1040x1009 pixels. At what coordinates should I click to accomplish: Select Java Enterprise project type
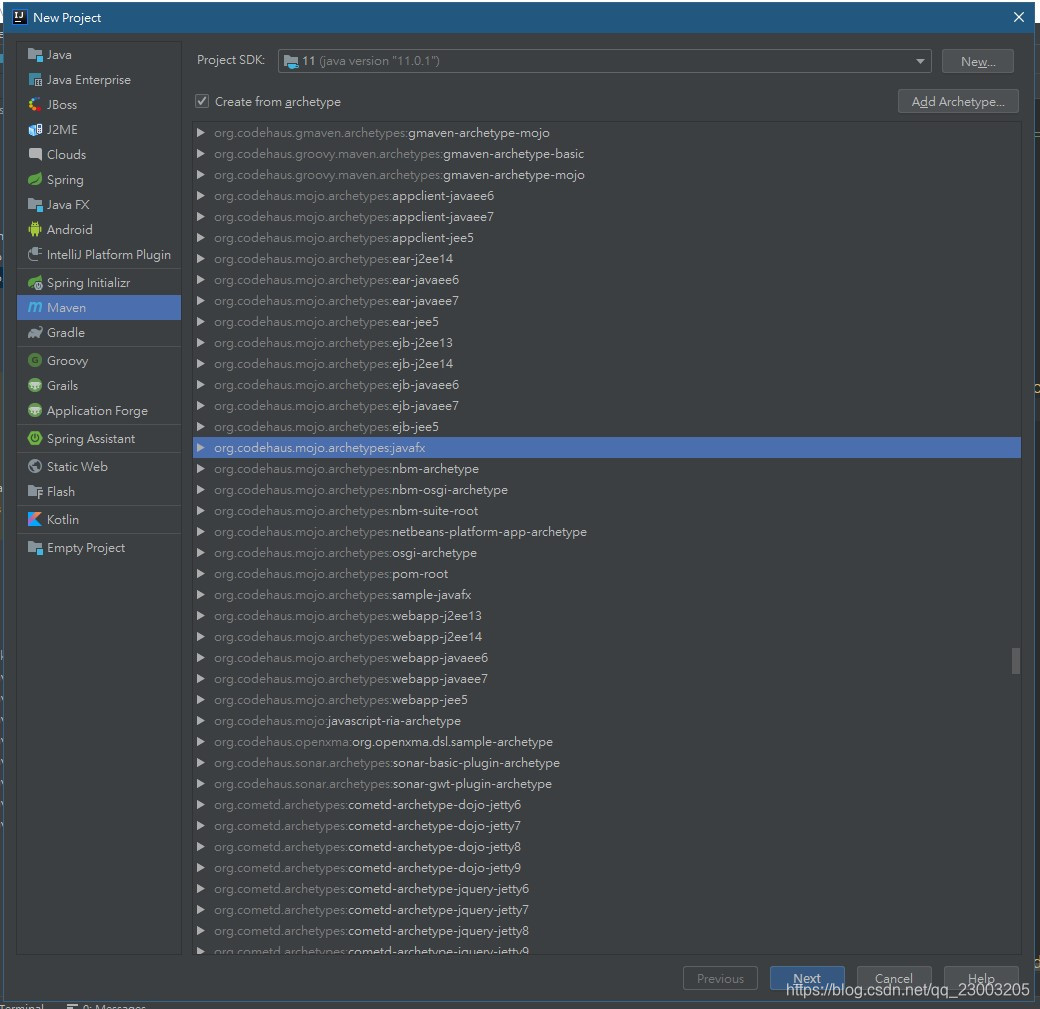point(99,80)
